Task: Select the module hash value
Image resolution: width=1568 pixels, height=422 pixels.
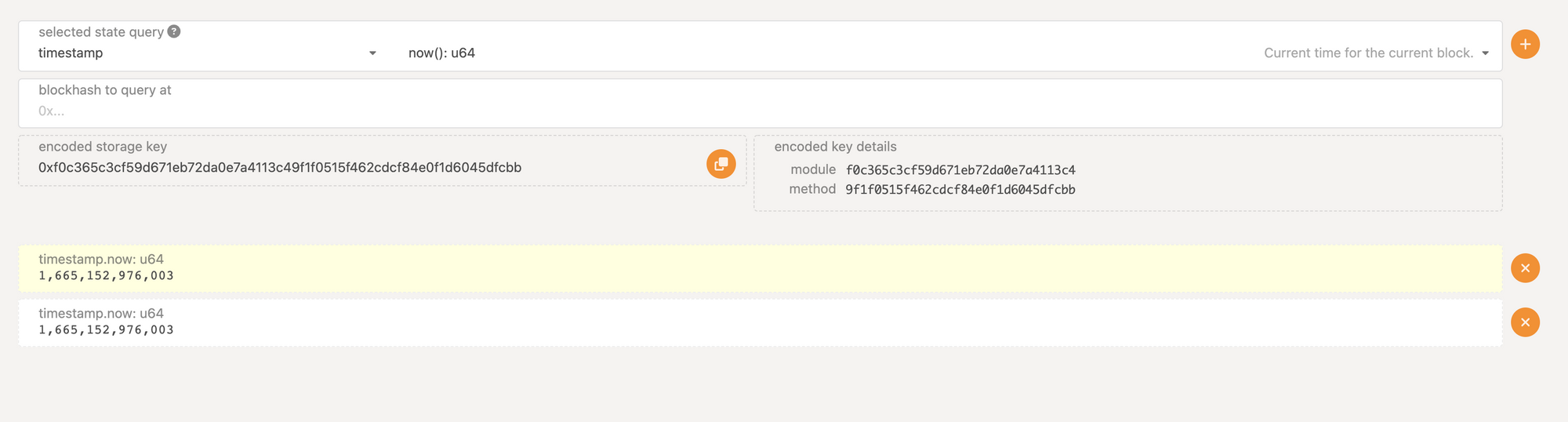Action: [960, 170]
